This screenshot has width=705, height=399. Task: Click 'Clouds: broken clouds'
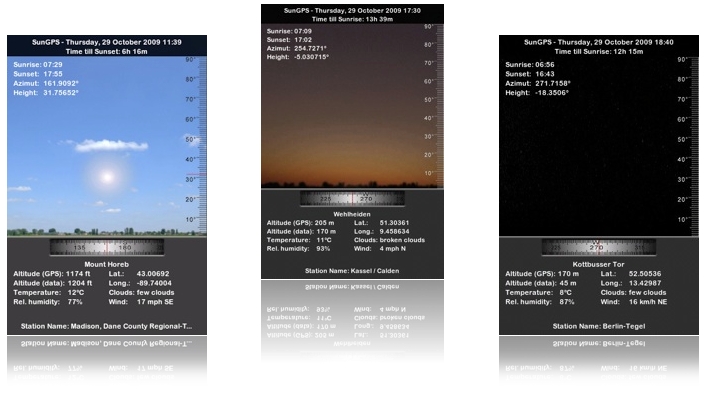point(389,240)
